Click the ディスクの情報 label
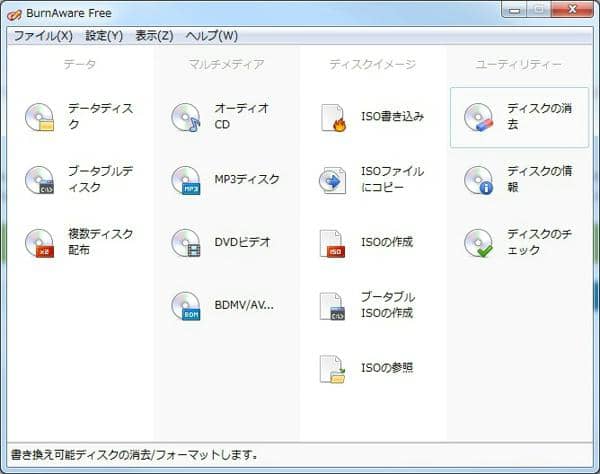The height and width of the screenshot is (474, 600). coord(540,179)
